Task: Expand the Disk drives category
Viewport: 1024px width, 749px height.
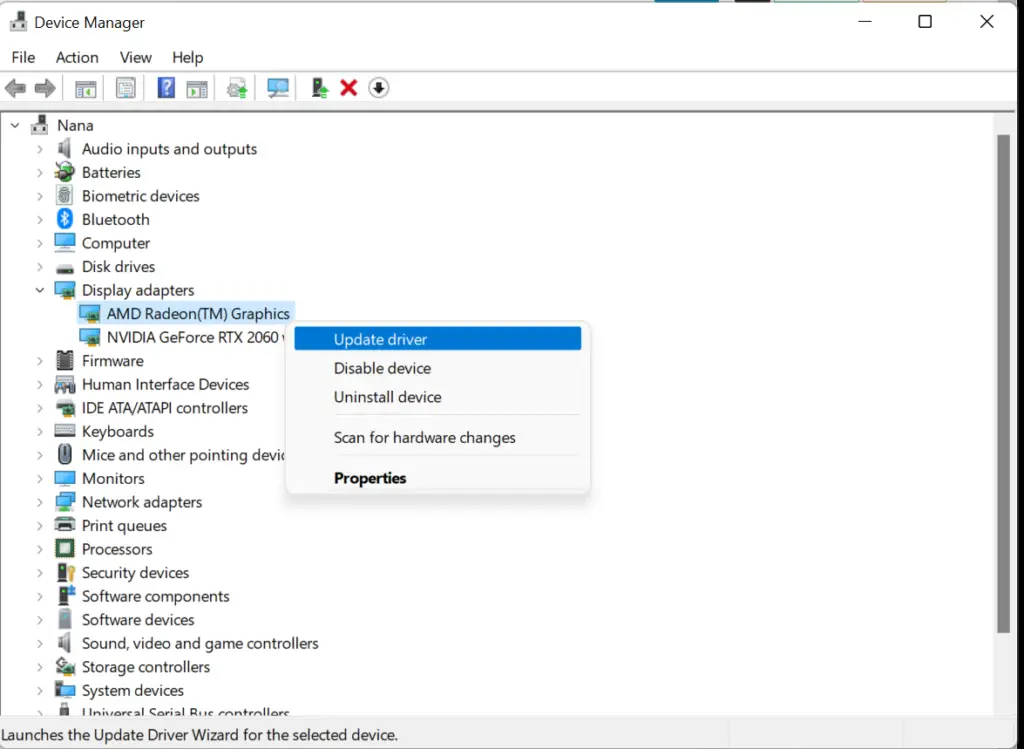Action: coord(40,266)
